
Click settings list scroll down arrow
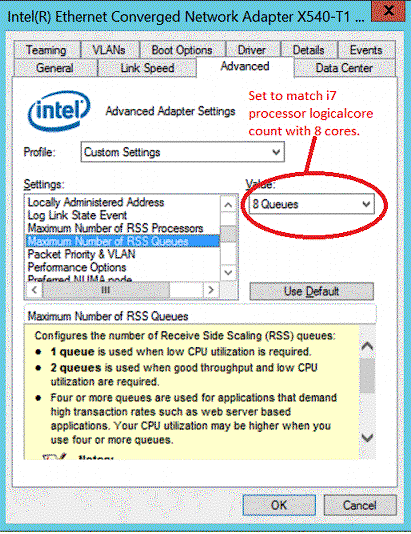tap(228, 272)
